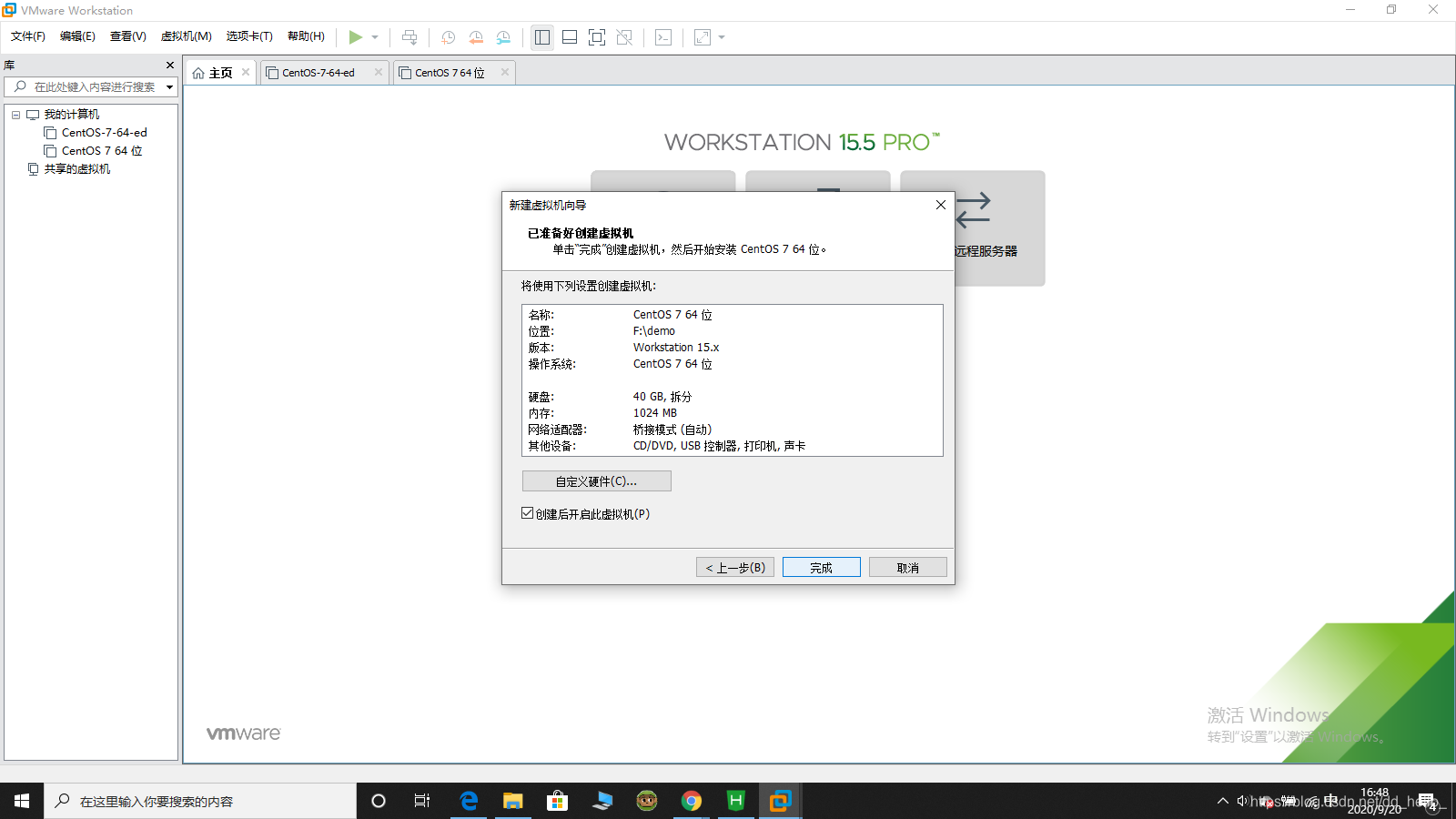Click the green Power On play button
The image size is (1456, 819).
coord(355,37)
